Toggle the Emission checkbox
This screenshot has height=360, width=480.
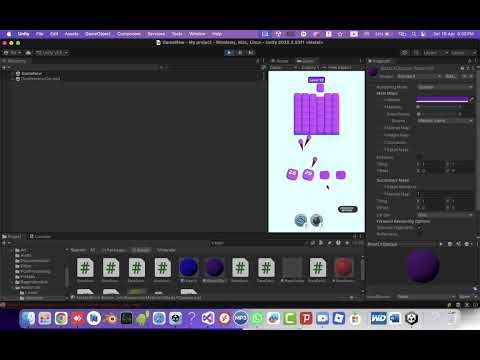pos(419,157)
